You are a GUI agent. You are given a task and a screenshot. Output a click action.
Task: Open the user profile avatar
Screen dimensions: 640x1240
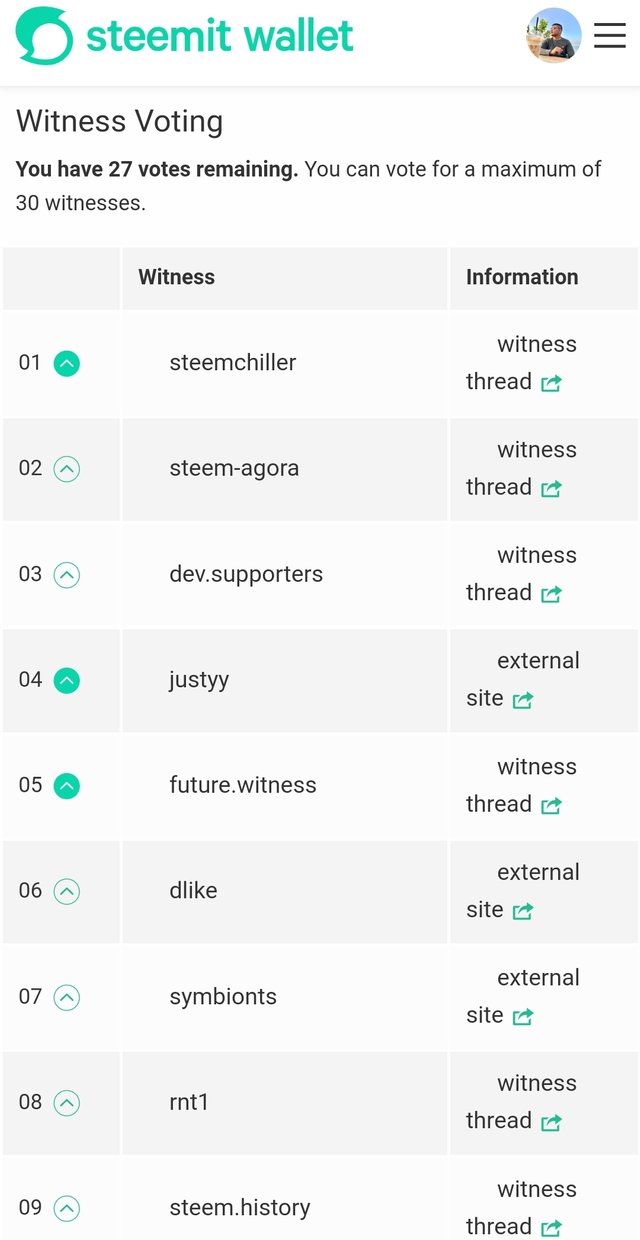553,36
